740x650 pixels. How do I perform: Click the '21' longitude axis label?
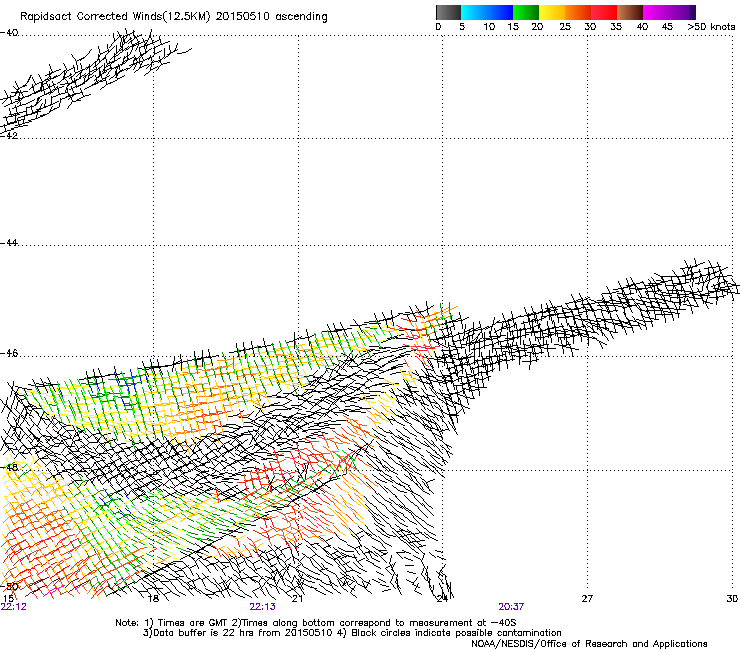pyautogui.click(x=297, y=599)
